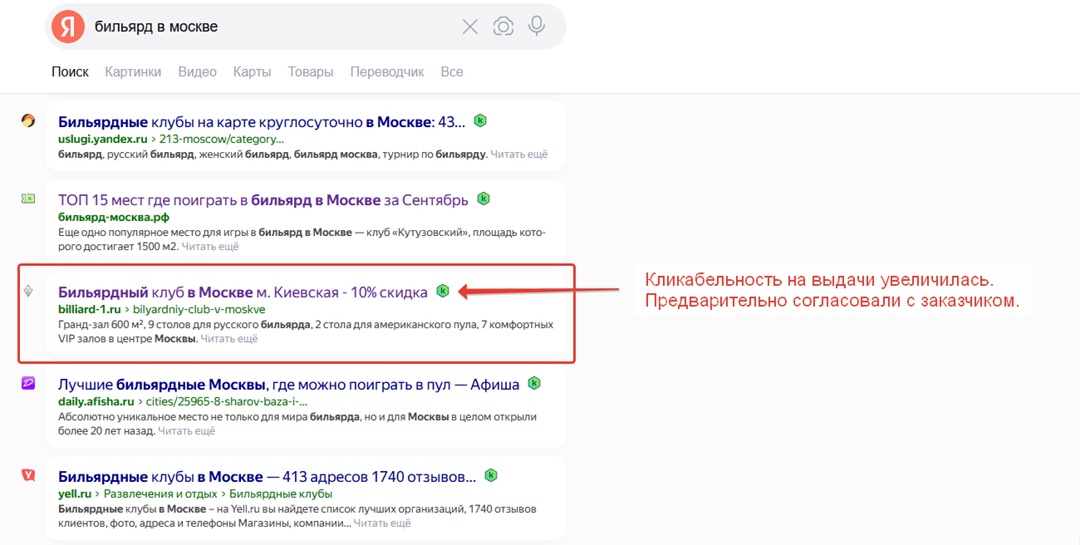
Task: Open daily.afisha.ru domain link
Action: (x=96, y=401)
